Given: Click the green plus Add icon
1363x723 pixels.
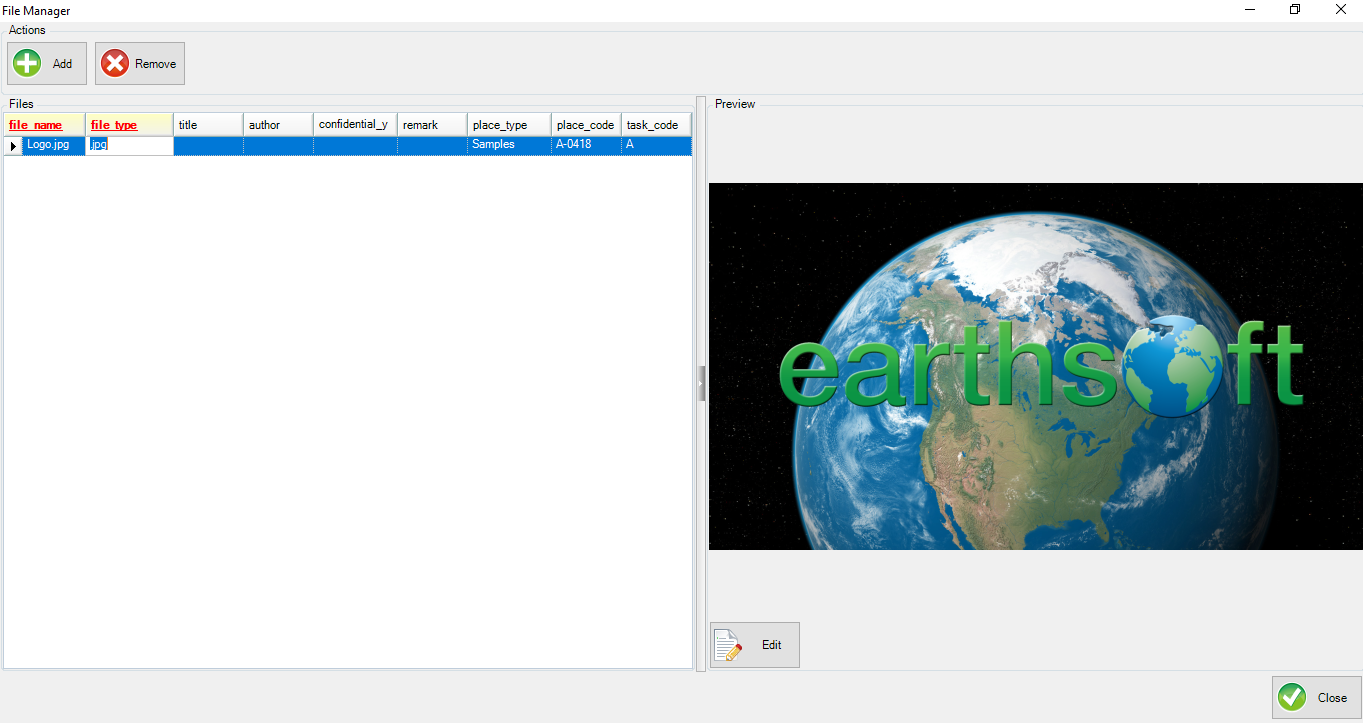Looking at the screenshot, I should point(26,63).
